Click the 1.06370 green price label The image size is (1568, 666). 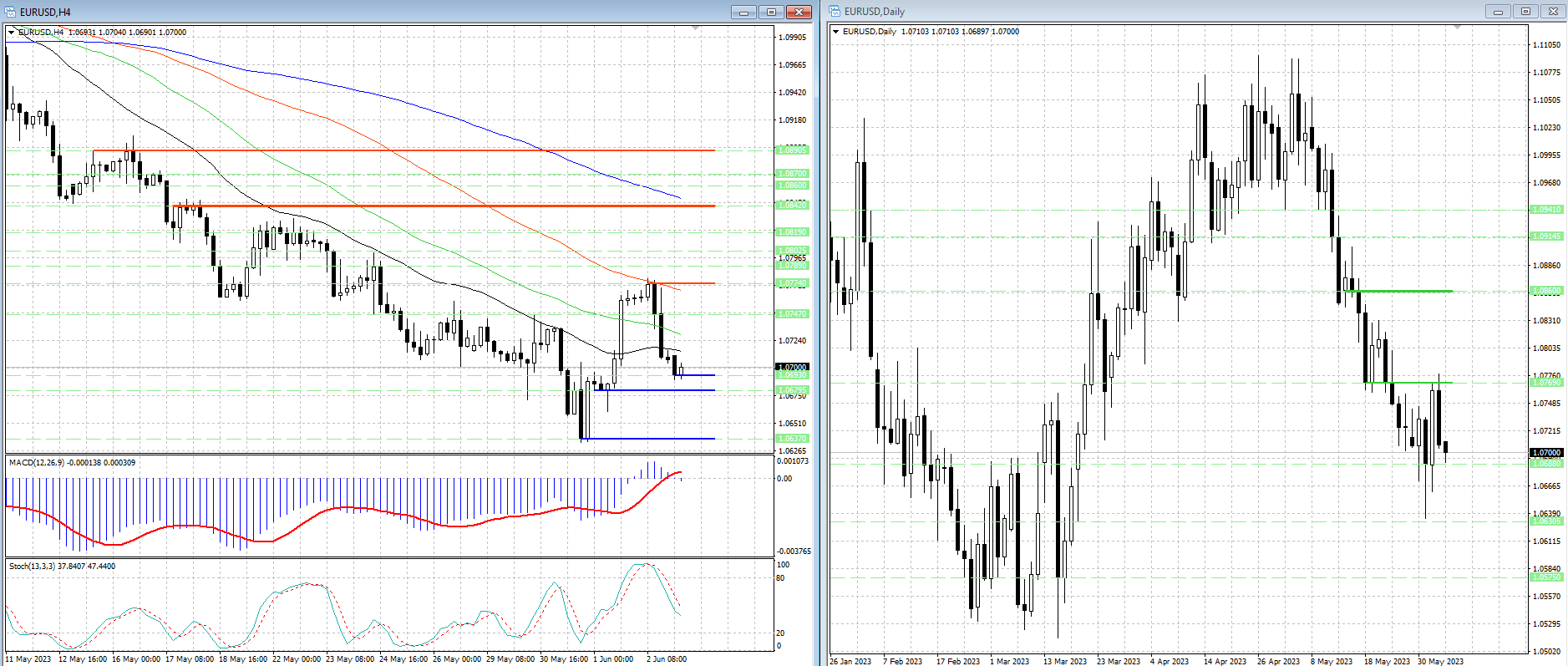793,439
